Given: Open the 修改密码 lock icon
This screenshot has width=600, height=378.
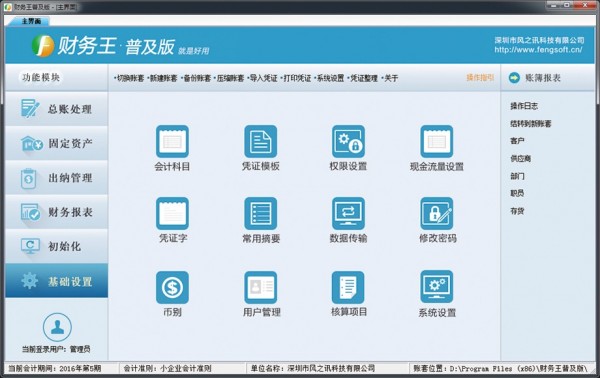Looking at the screenshot, I should (x=437, y=213).
